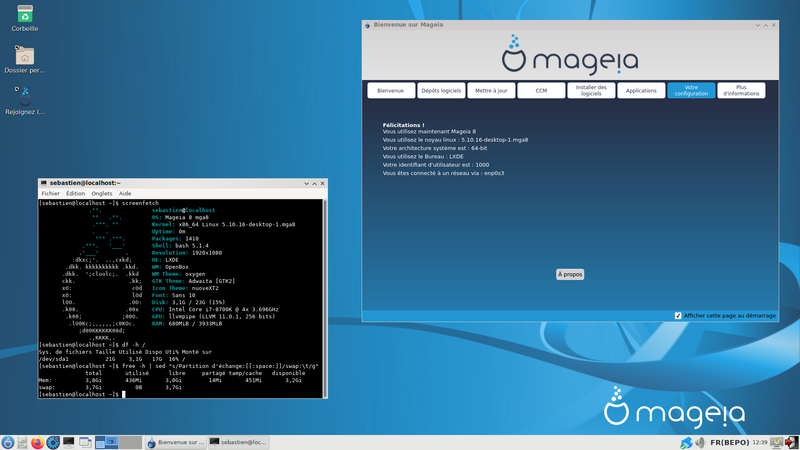Click the terminal icon in its title bar
This screenshot has width=800, height=450.
(x=44, y=183)
